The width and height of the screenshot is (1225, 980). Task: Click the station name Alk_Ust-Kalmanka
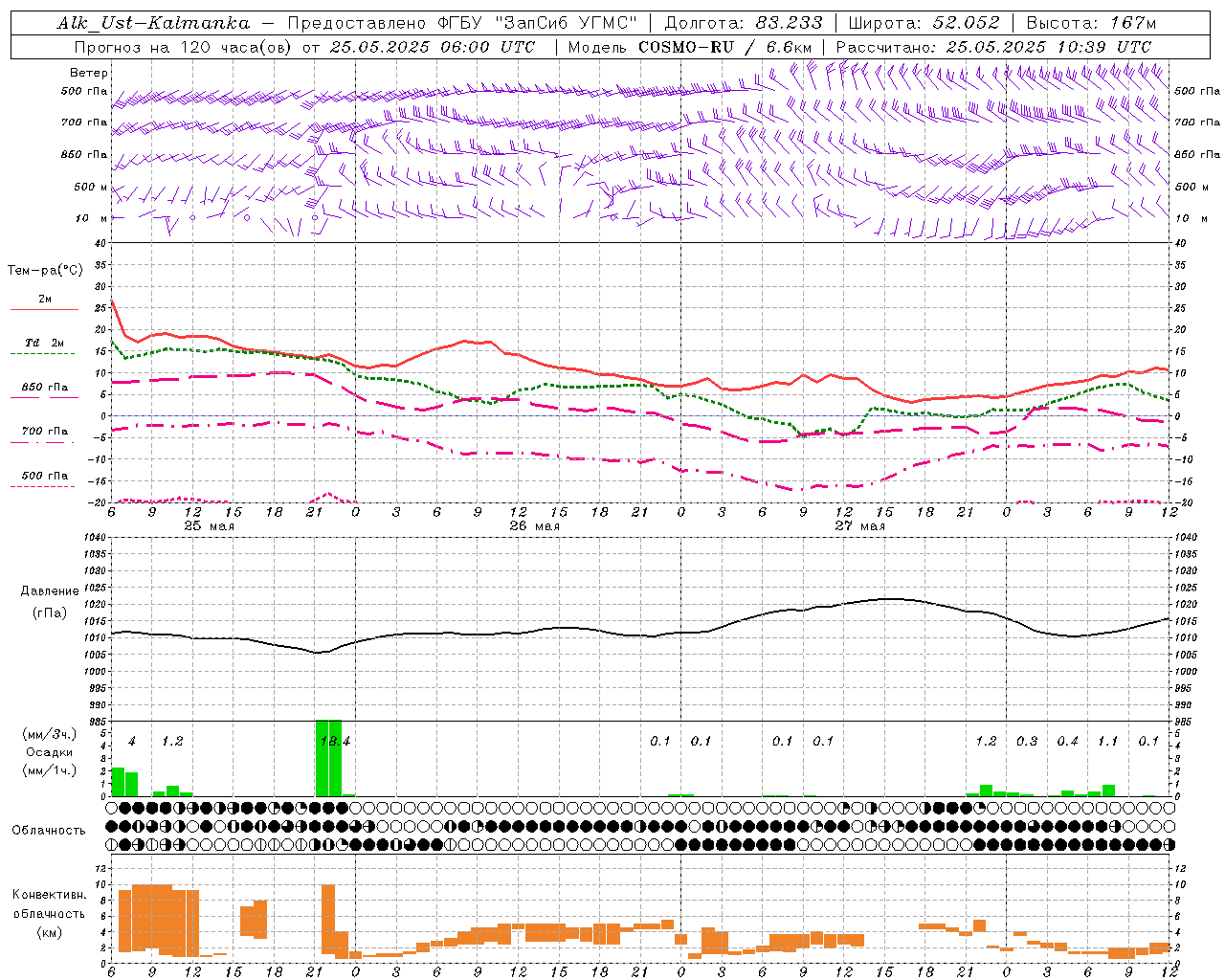point(154,23)
